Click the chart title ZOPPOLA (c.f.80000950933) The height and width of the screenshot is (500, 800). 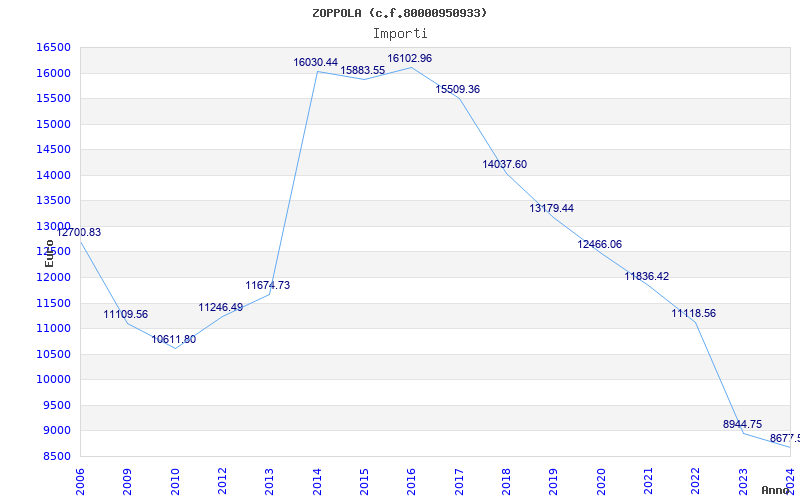tap(399, 13)
